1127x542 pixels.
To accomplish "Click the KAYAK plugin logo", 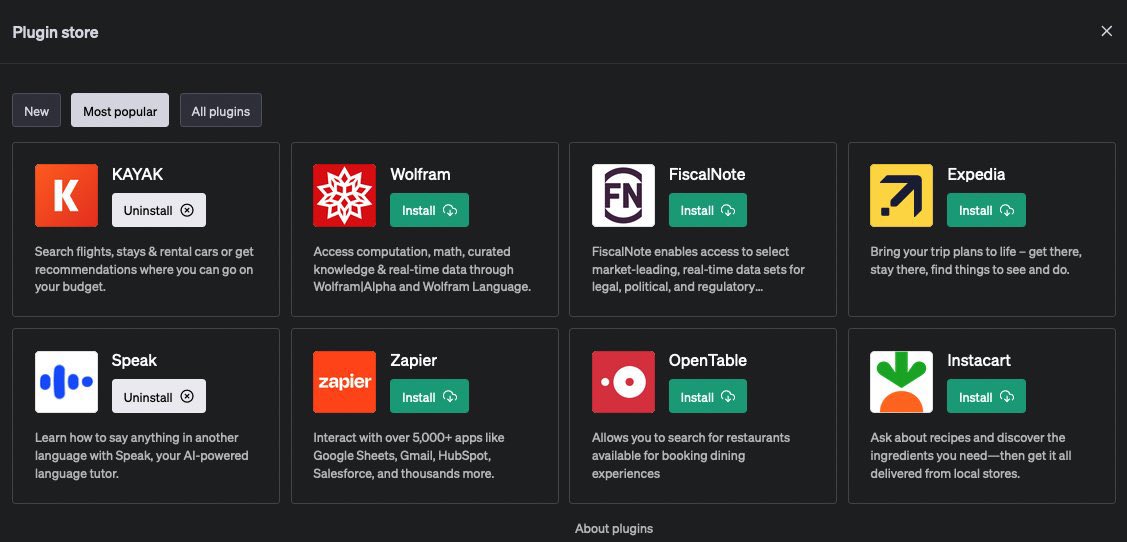I will click(x=66, y=196).
